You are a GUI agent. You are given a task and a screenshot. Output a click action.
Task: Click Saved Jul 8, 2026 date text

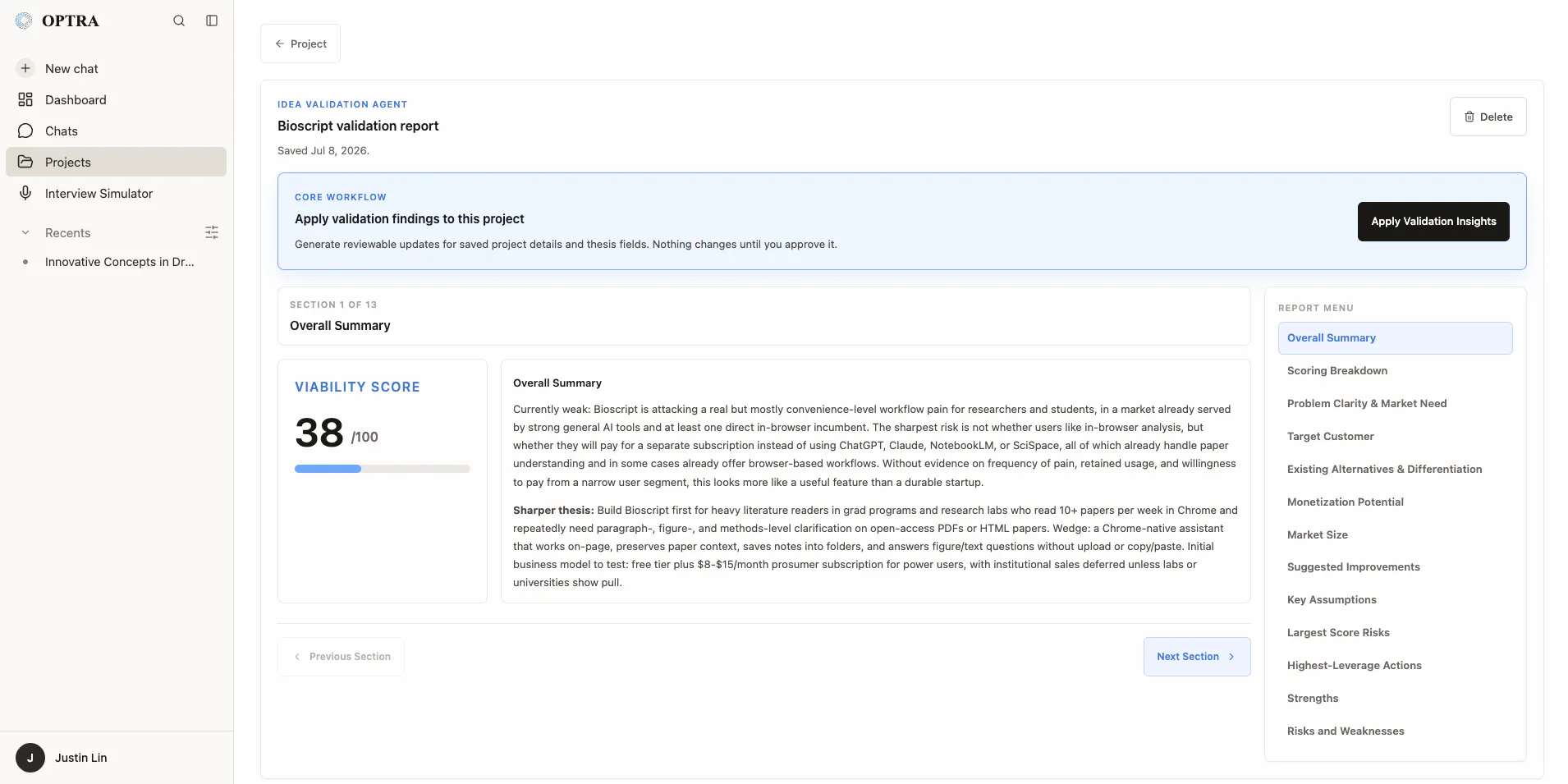click(x=323, y=151)
